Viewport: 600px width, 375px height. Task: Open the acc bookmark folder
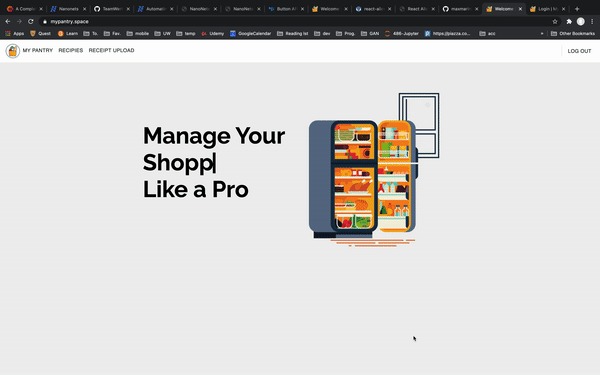click(488, 34)
